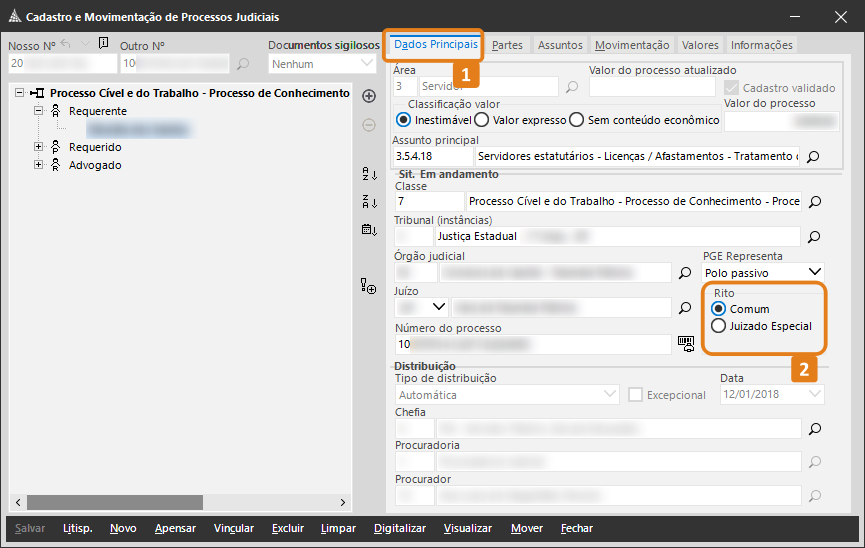Expand the Requerido tree node
Viewport: 865px width, 548px height.
pyautogui.click(x=40, y=147)
